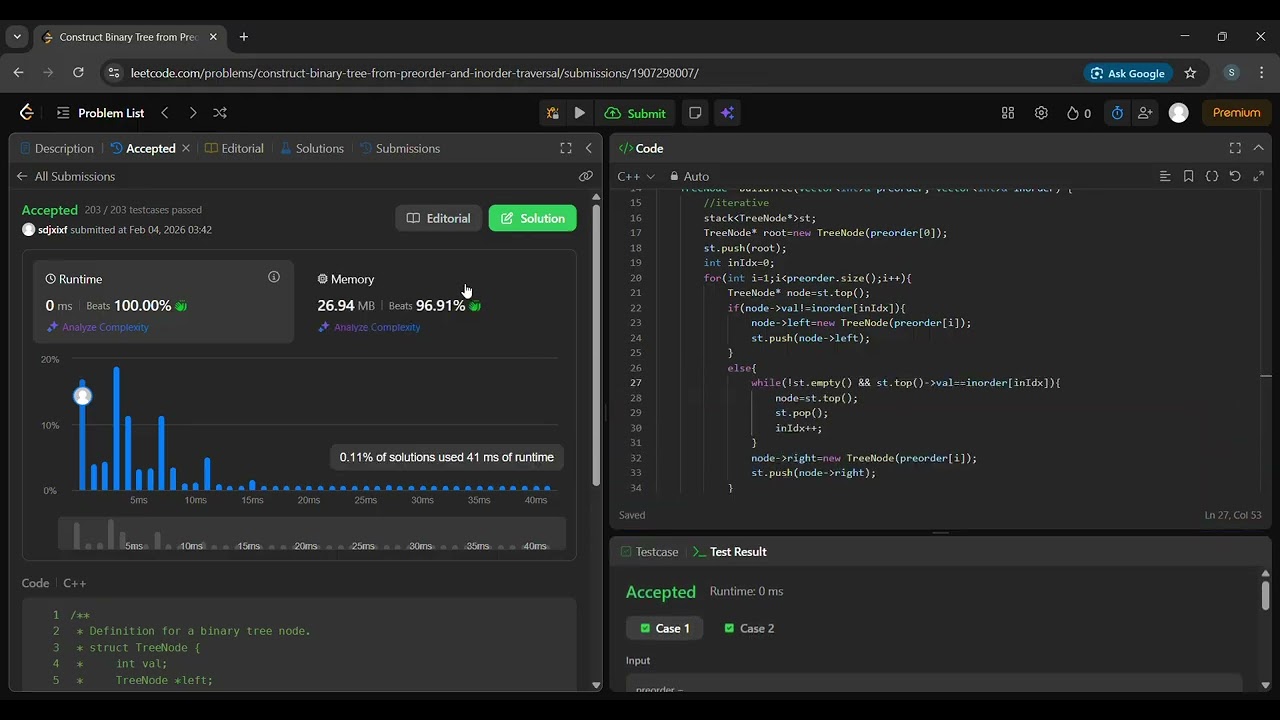The height and width of the screenshot is (720, 1280).
Task: Switch to the Solutions tab
Action: (x=312, y=148)
